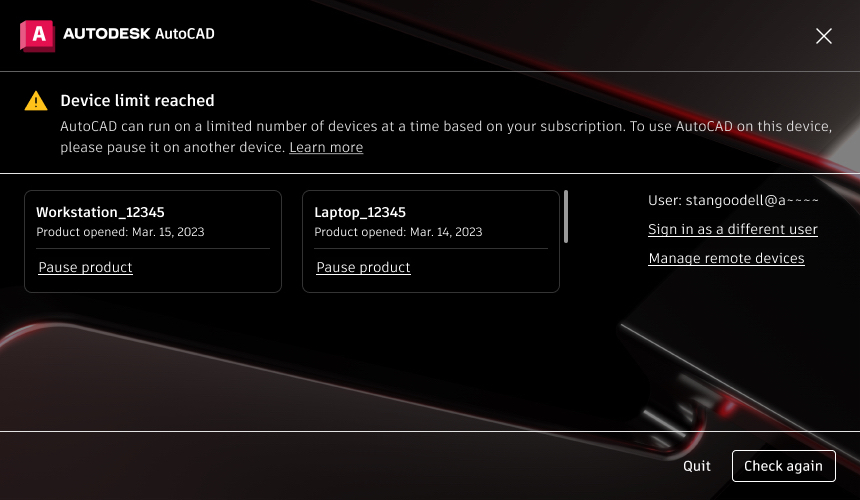Click empty space below the device cards

pos(300,360)
